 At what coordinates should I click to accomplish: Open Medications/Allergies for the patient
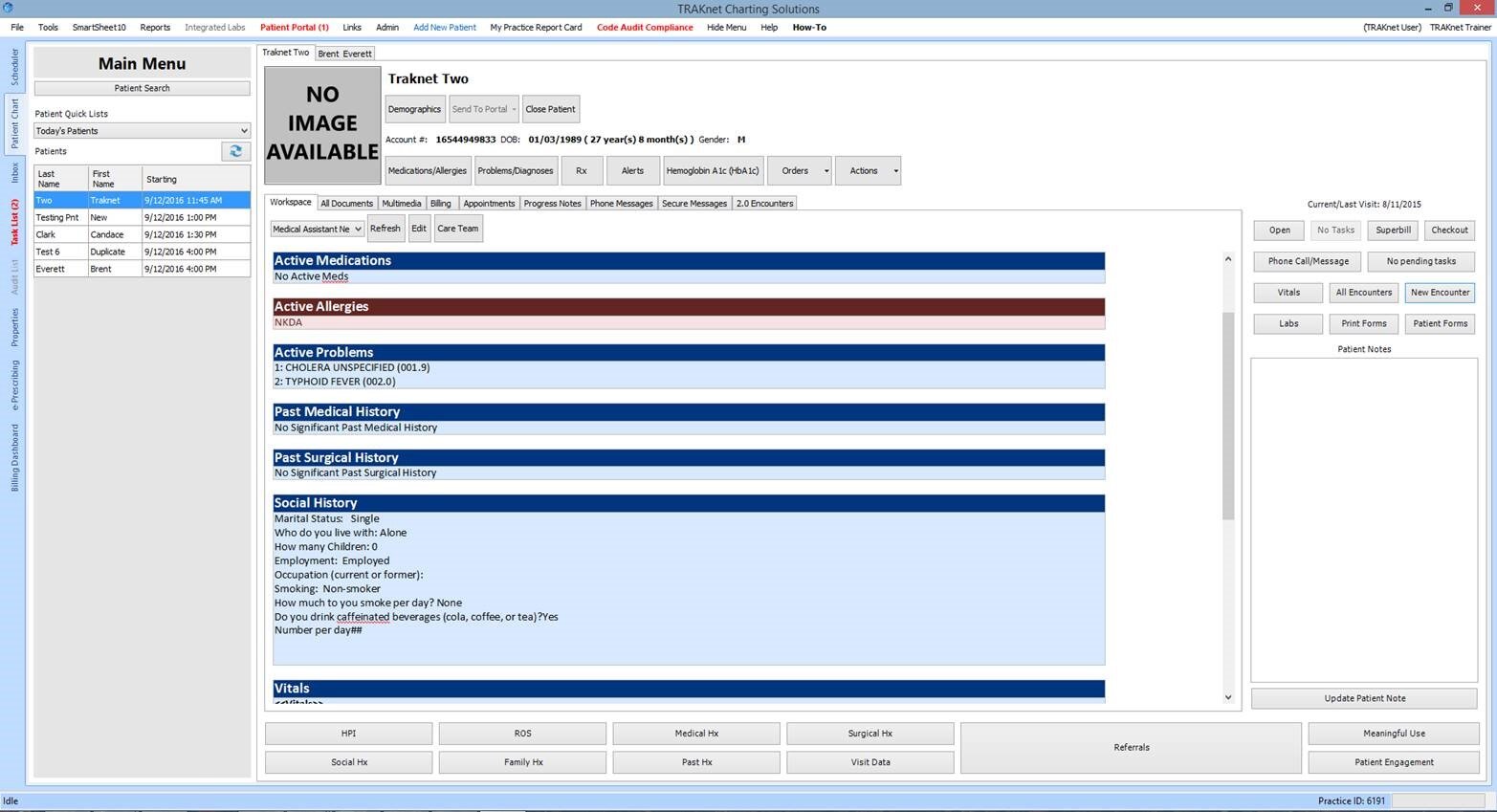[428, 171]
